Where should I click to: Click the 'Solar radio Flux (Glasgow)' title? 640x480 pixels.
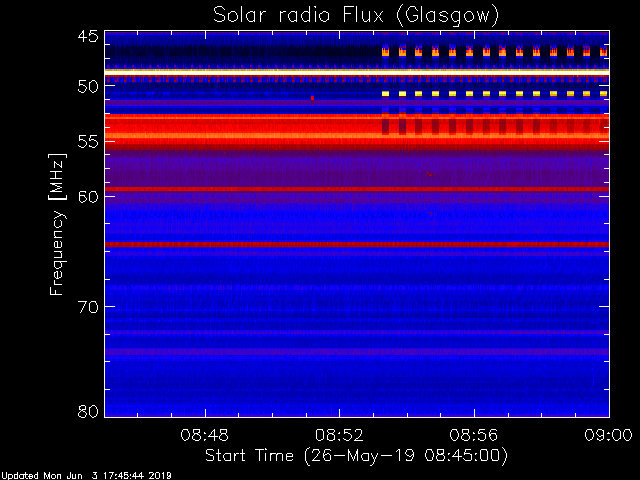(356, 14)
